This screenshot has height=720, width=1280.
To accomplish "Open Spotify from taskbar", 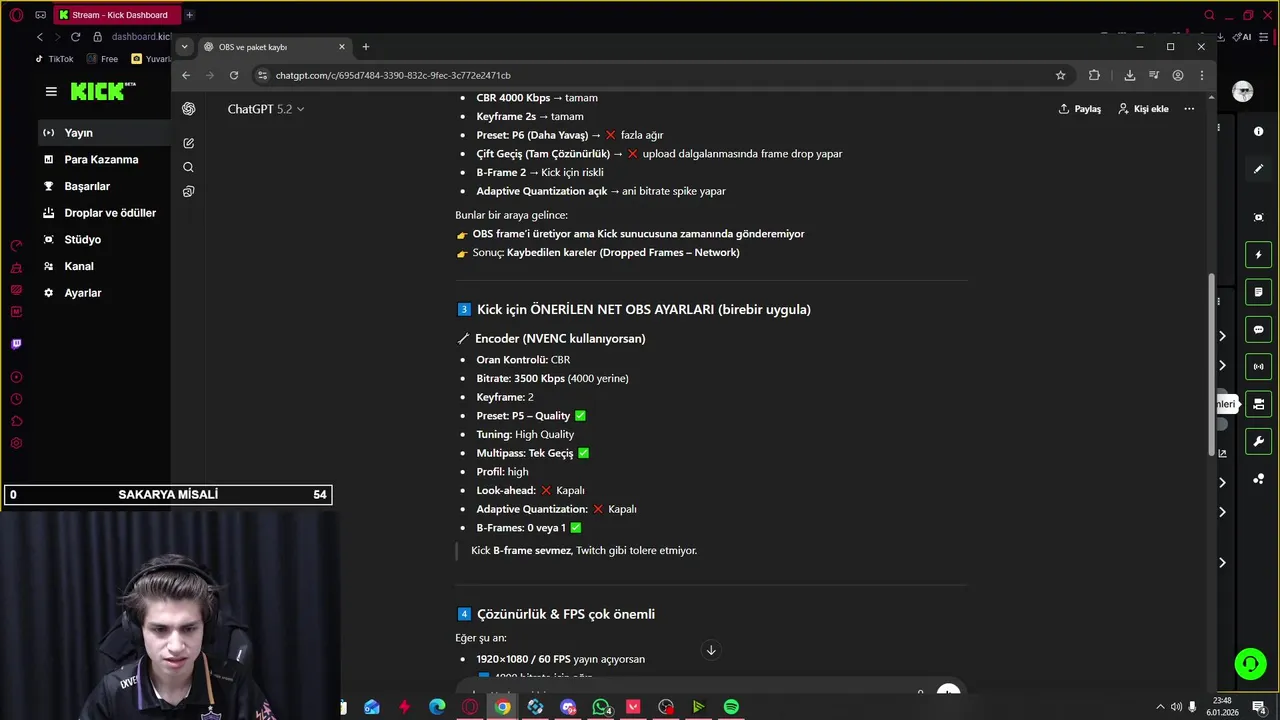I will coord(731,707).
